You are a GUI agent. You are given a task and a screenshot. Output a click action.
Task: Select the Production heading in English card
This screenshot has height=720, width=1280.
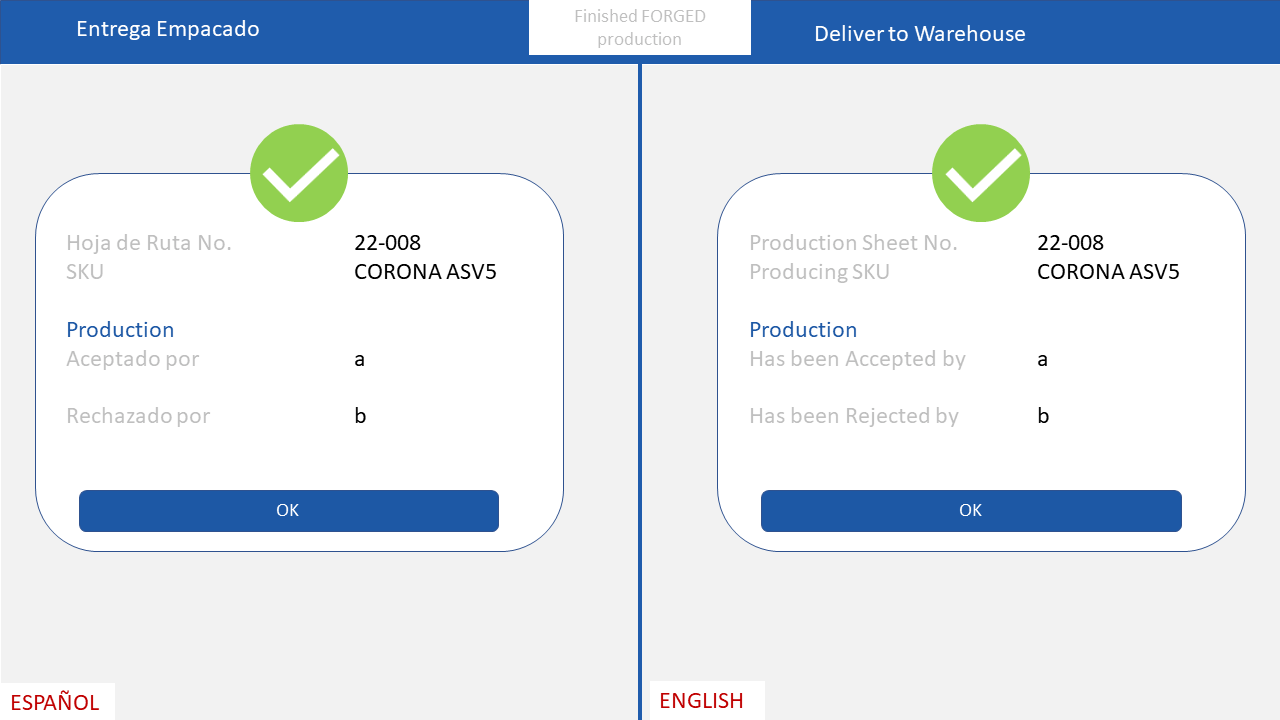tap(803, 330)
